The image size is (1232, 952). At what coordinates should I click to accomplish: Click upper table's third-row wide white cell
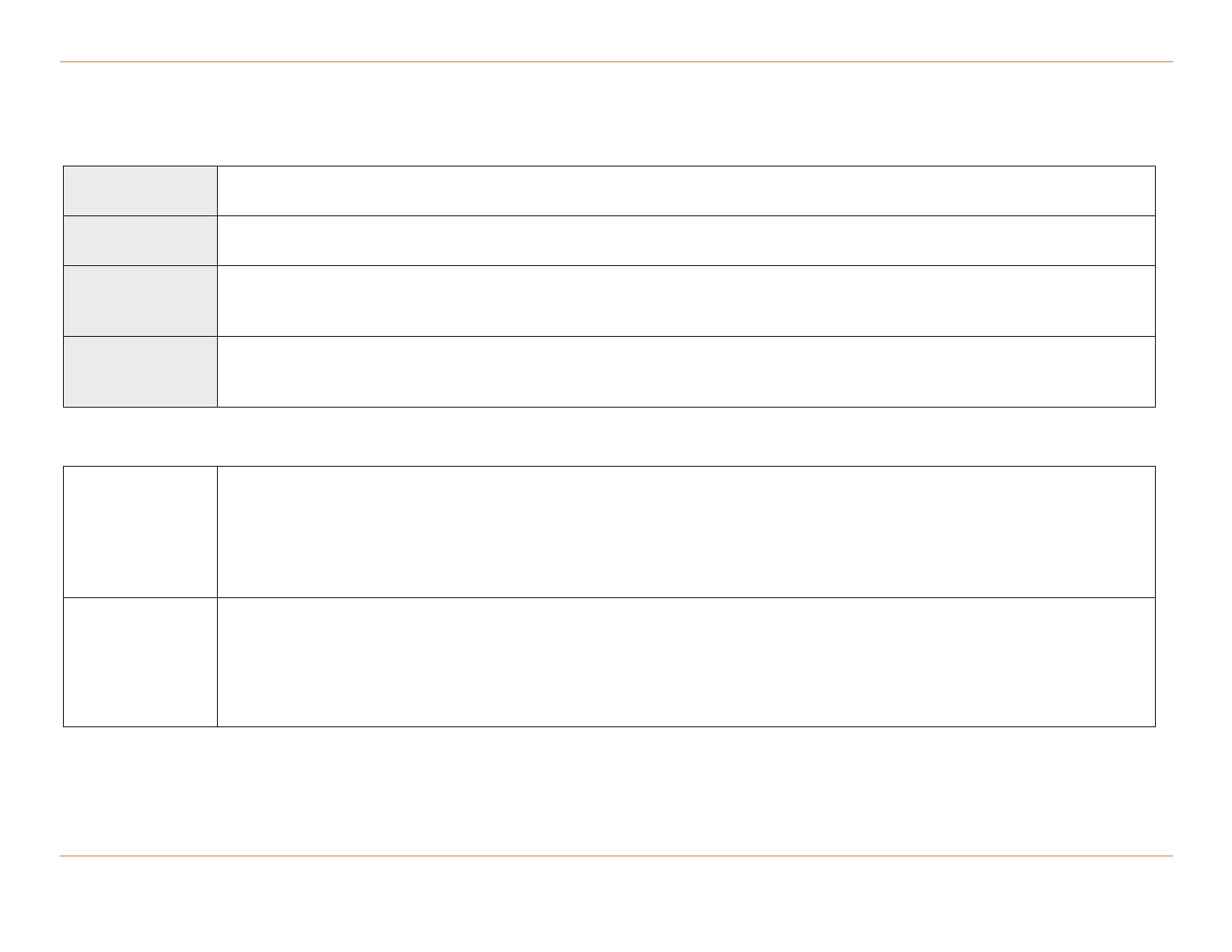tap(685, 300)
